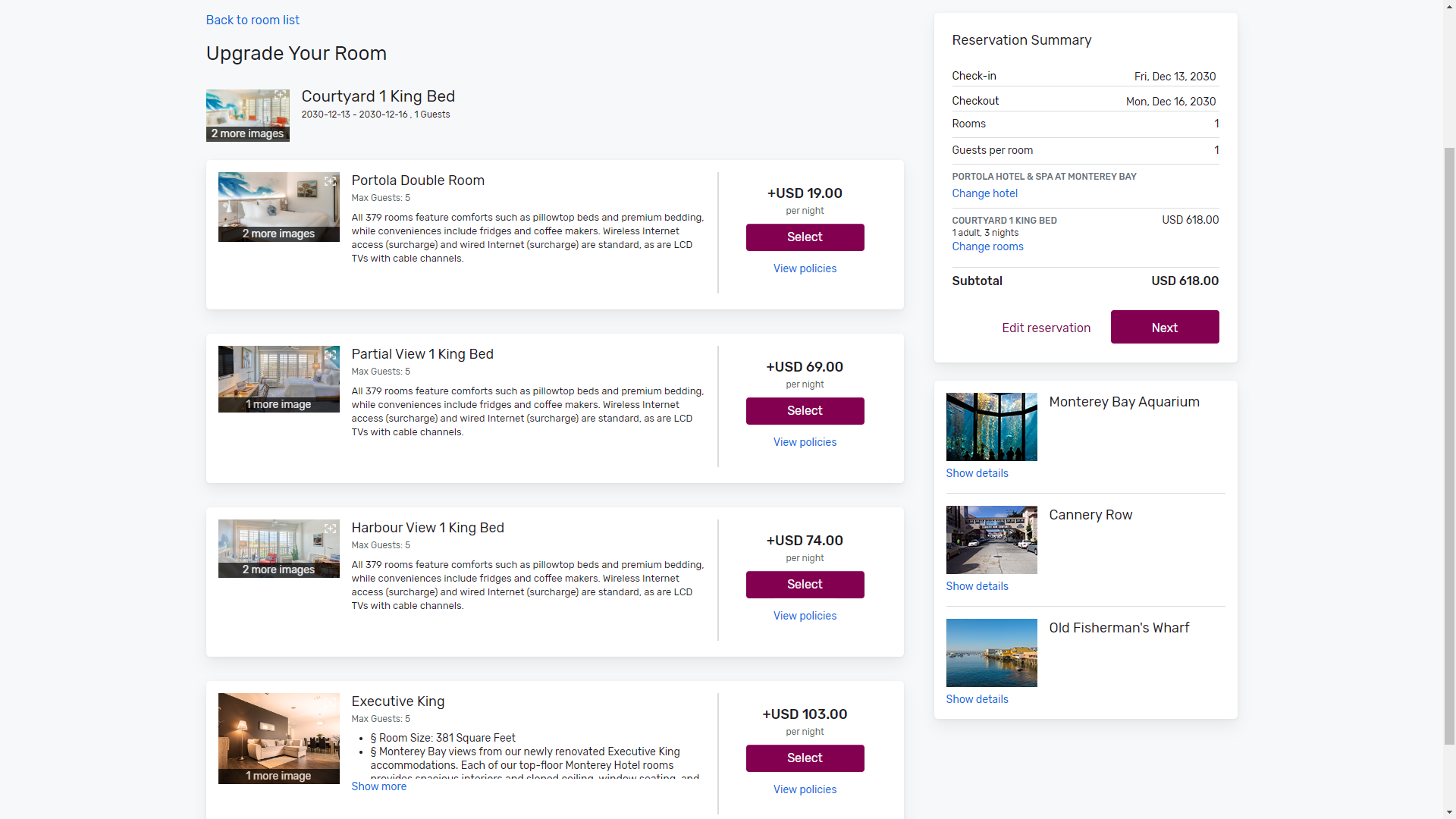Select the Harbour View 1 King Bed
This screenshot has height=819, width=1456.
[x=805, y=585]
